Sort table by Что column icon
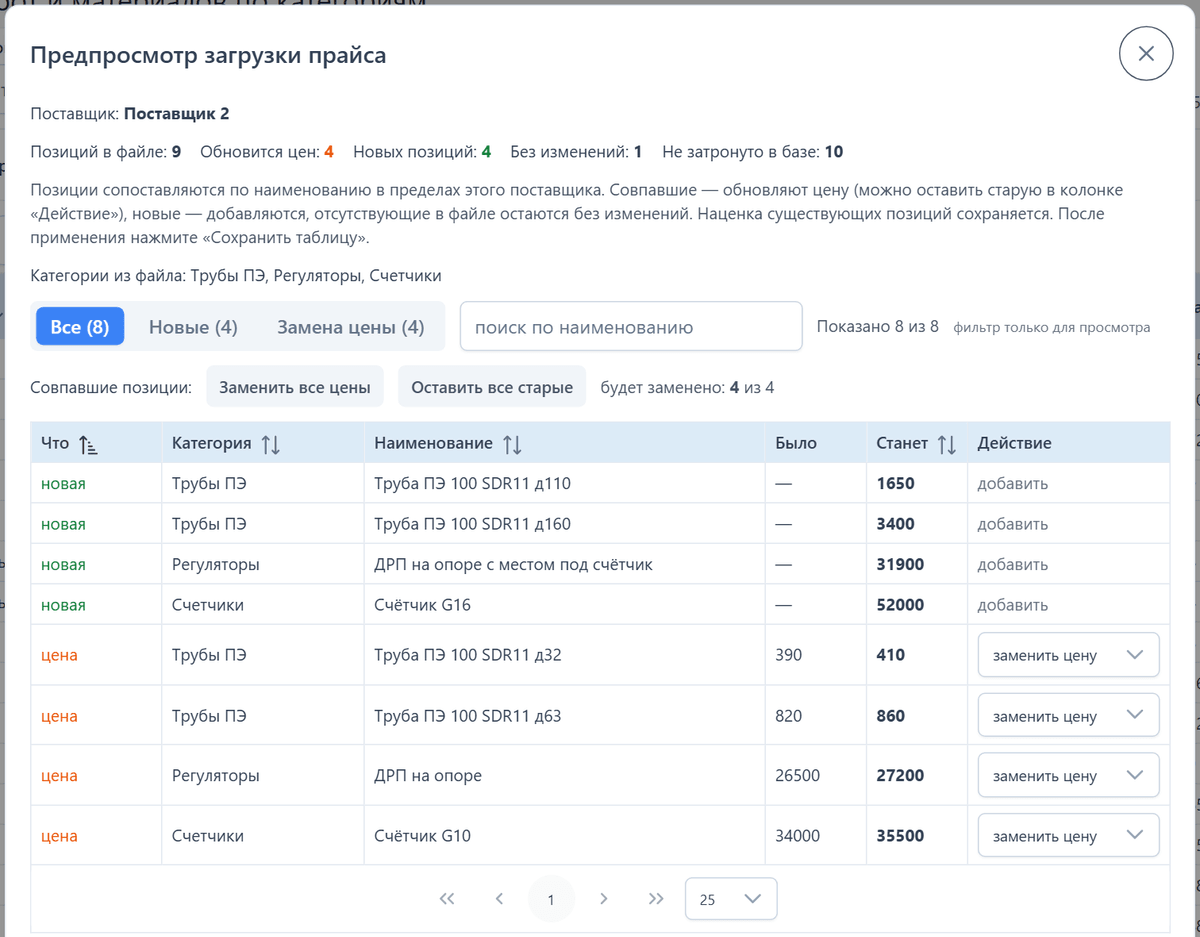The height and width of the screenshot is (937, 1200). click(88, 445)
